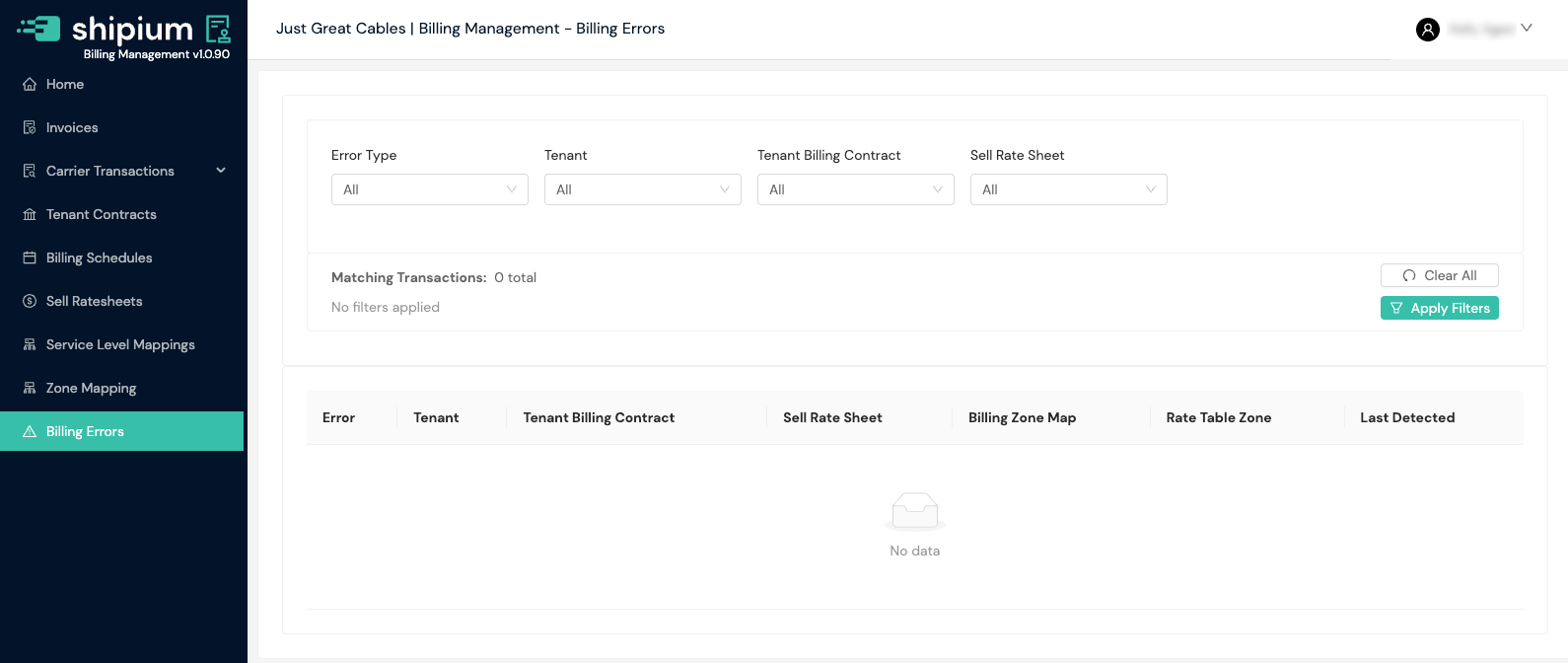The height and width of the screenshot is (663, 1568).
Task: Click the Tenant Contracts bank icon
Action: (x=30, y=215)
